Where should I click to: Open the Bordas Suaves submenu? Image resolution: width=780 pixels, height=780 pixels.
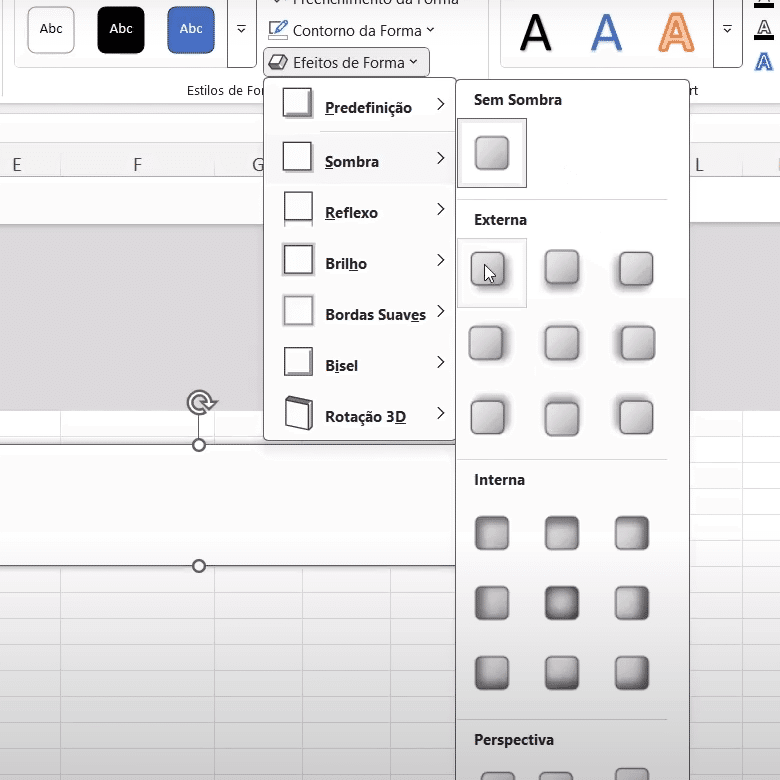pos(360,312)
